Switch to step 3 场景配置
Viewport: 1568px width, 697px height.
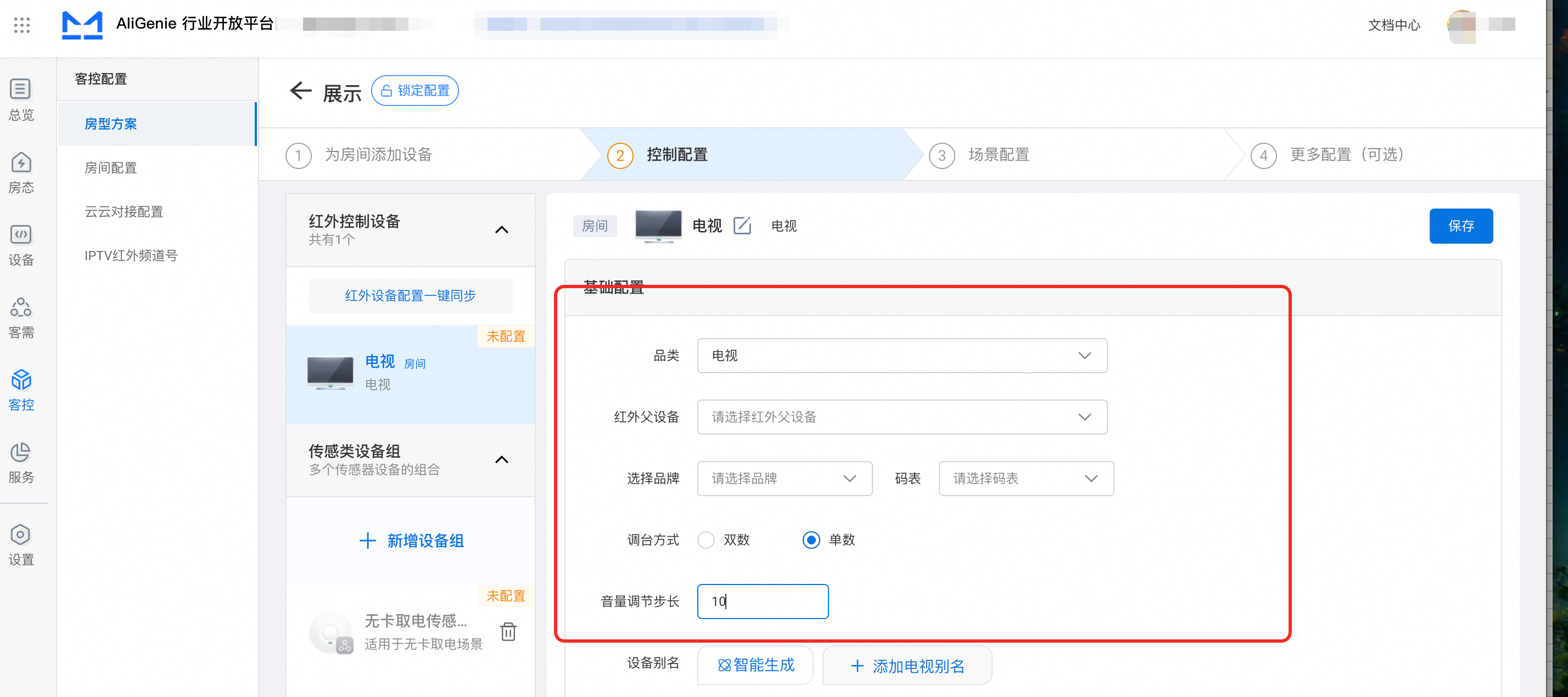point(998,155)
